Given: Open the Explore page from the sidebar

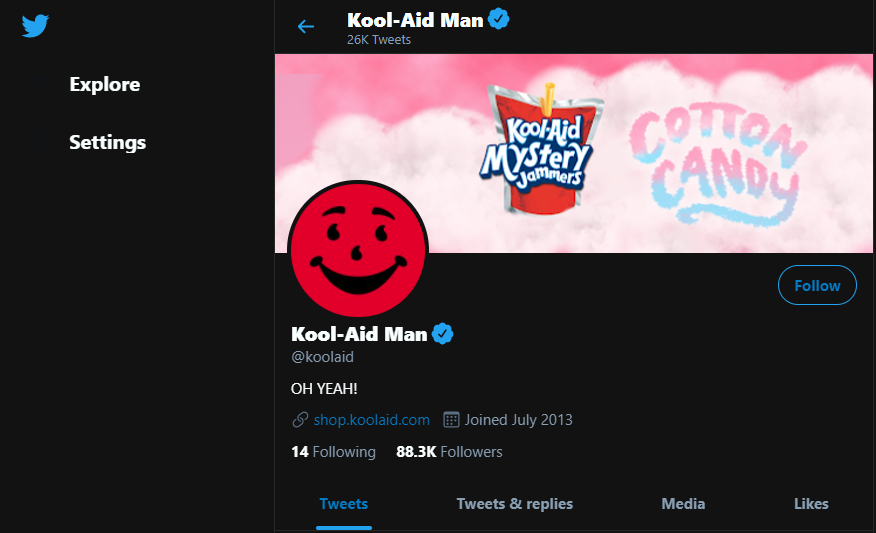Looking at the screenshot, I should [x=105, y=85].
